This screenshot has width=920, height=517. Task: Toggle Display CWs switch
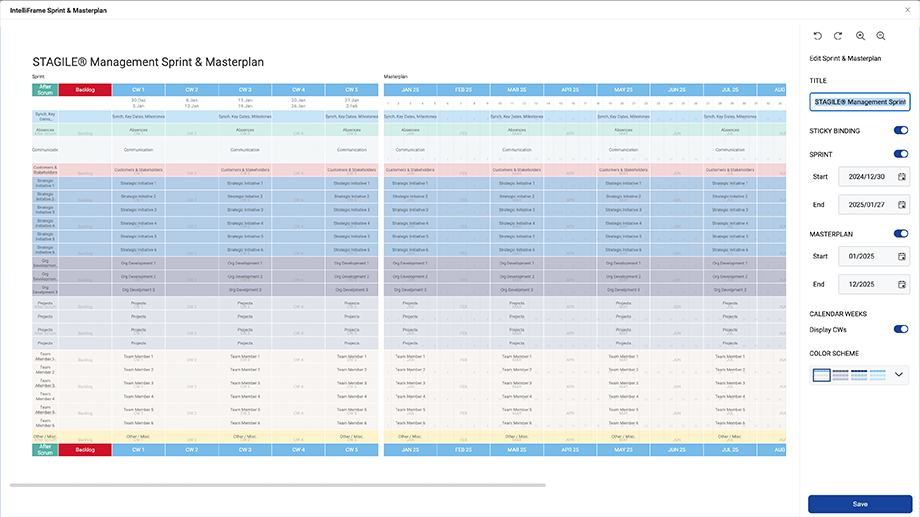[x=901, y=329]
